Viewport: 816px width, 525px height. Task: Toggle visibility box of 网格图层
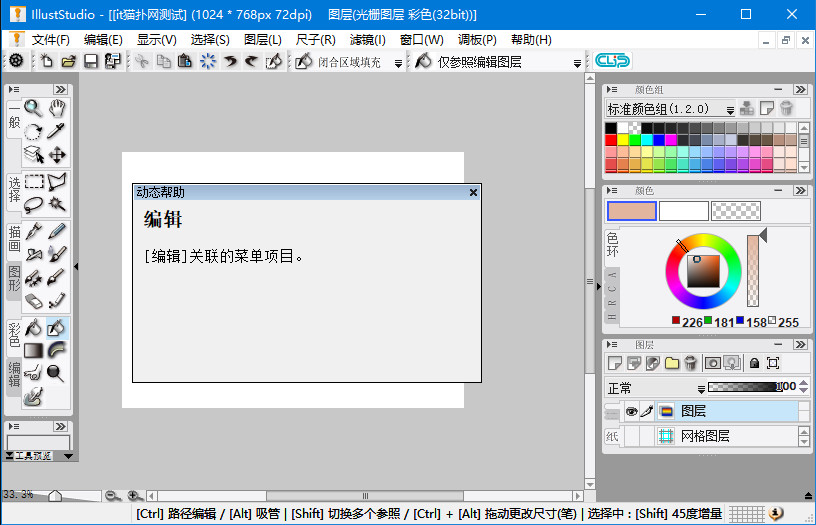click(631, 436)
